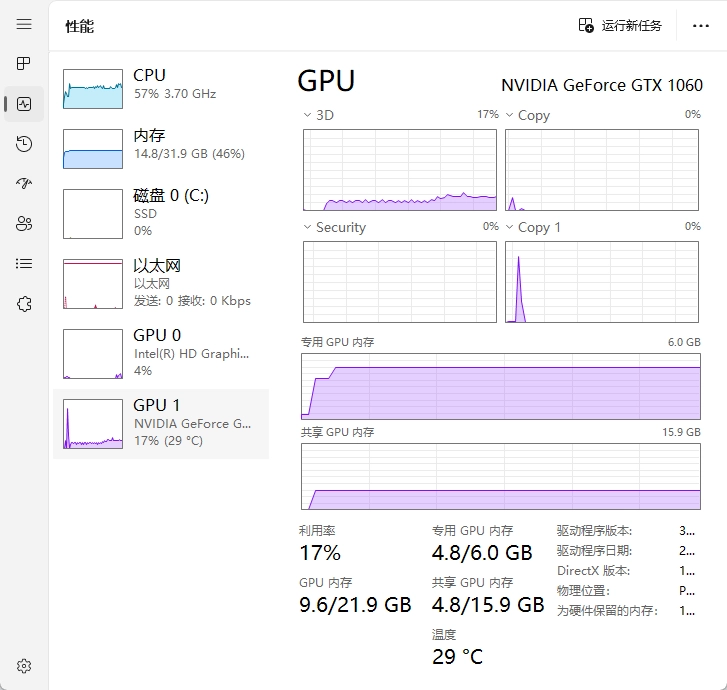Viewport: 727px width, 690px height.
Task: Go to the Processes page icon
Action: tap(24, 64)
